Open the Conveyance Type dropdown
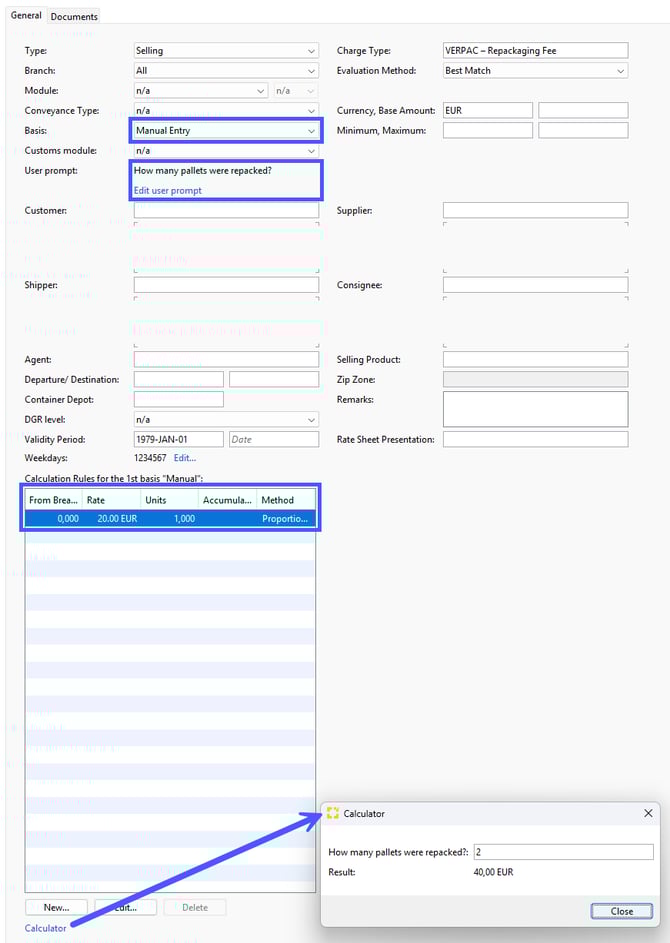The height and width of the screenshot is (943, 670). point(225,111)
